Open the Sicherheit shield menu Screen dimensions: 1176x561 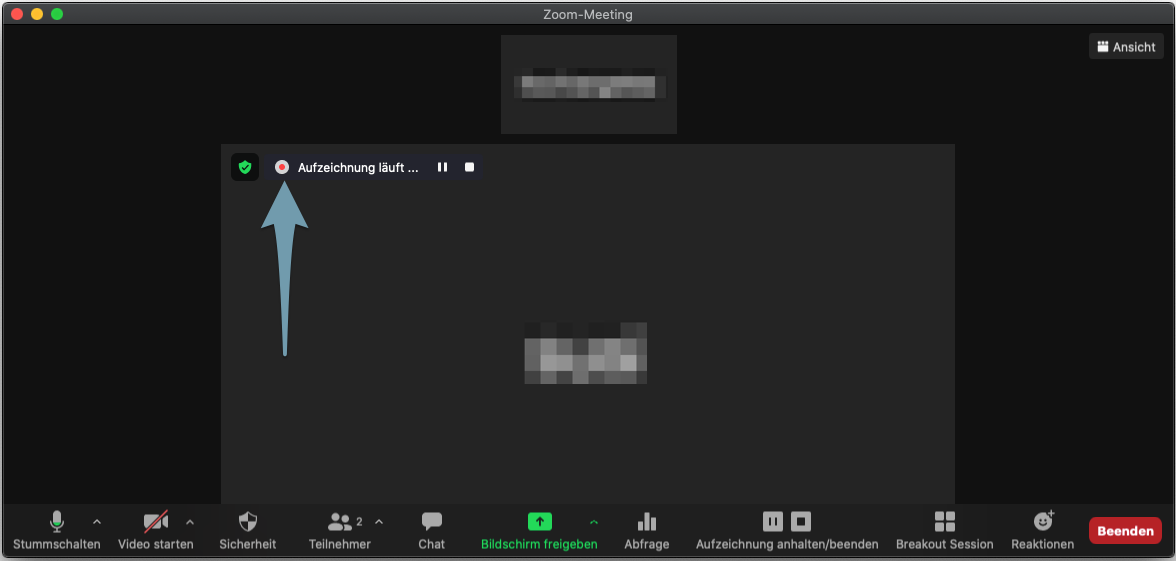click(x=248, y=530)
